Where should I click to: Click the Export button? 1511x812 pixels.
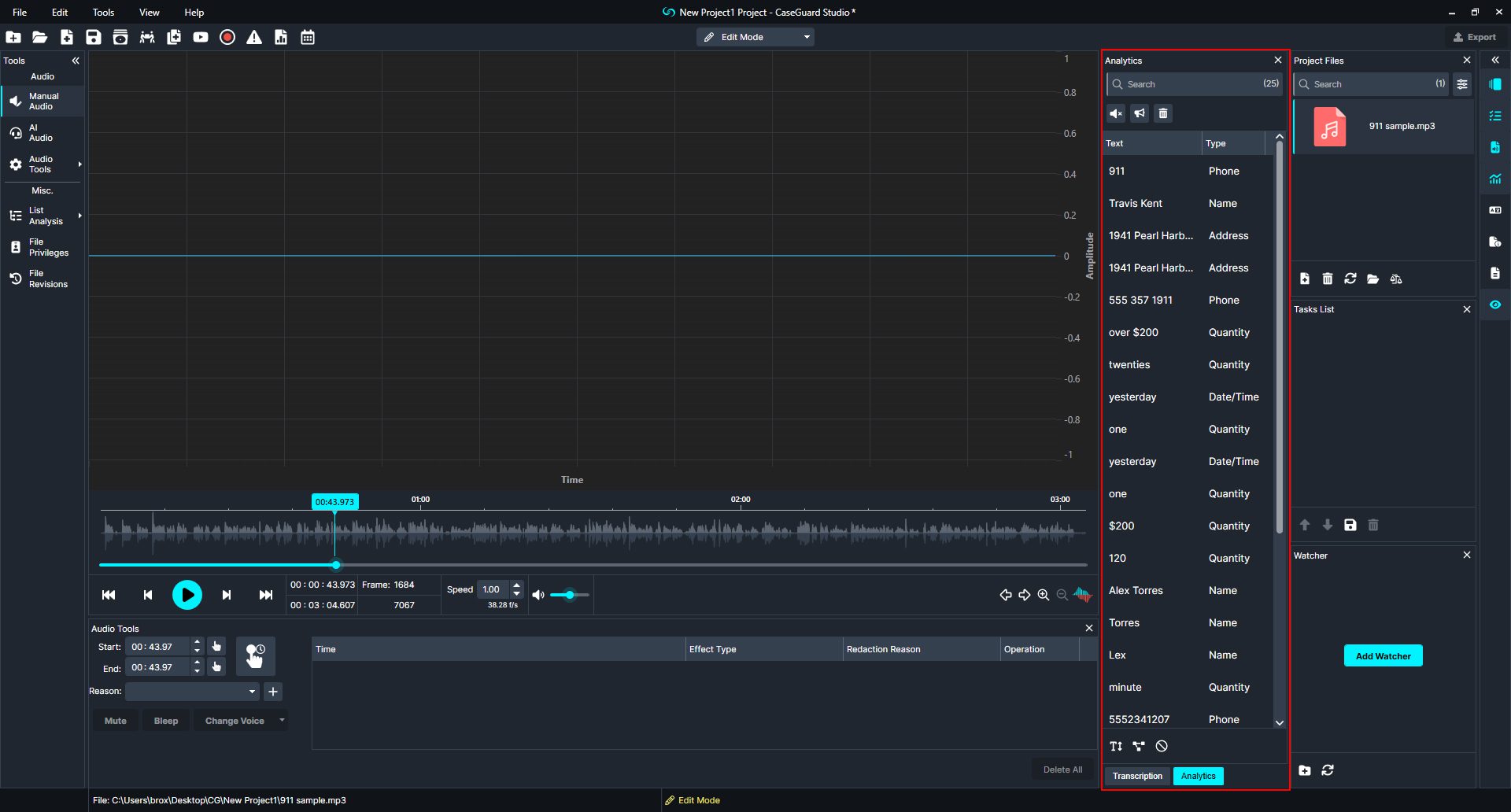tap(1475, 37)
